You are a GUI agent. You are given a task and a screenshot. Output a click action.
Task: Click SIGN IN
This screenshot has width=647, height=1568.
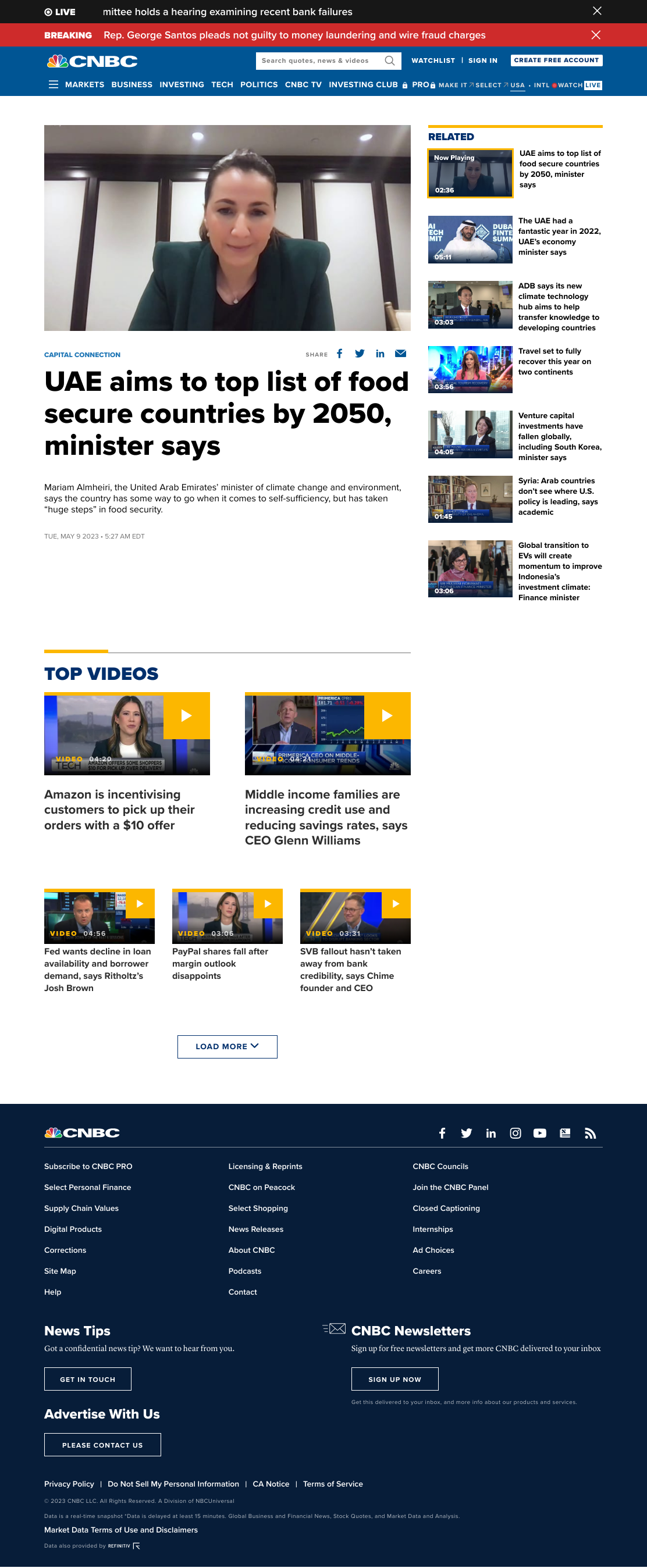coord(483,60)
